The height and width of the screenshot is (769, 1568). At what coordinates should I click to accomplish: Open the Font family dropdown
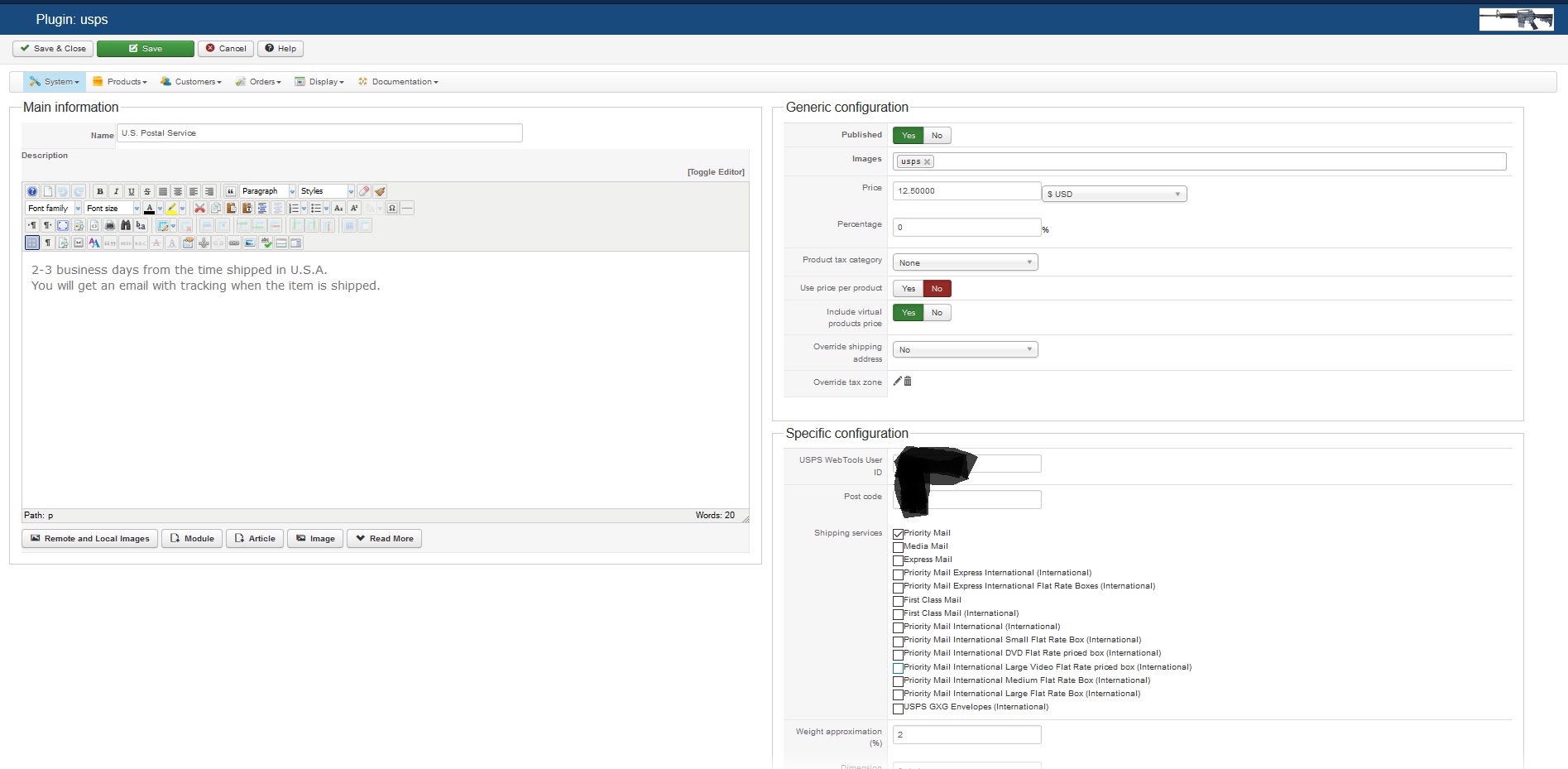point(54,209)
